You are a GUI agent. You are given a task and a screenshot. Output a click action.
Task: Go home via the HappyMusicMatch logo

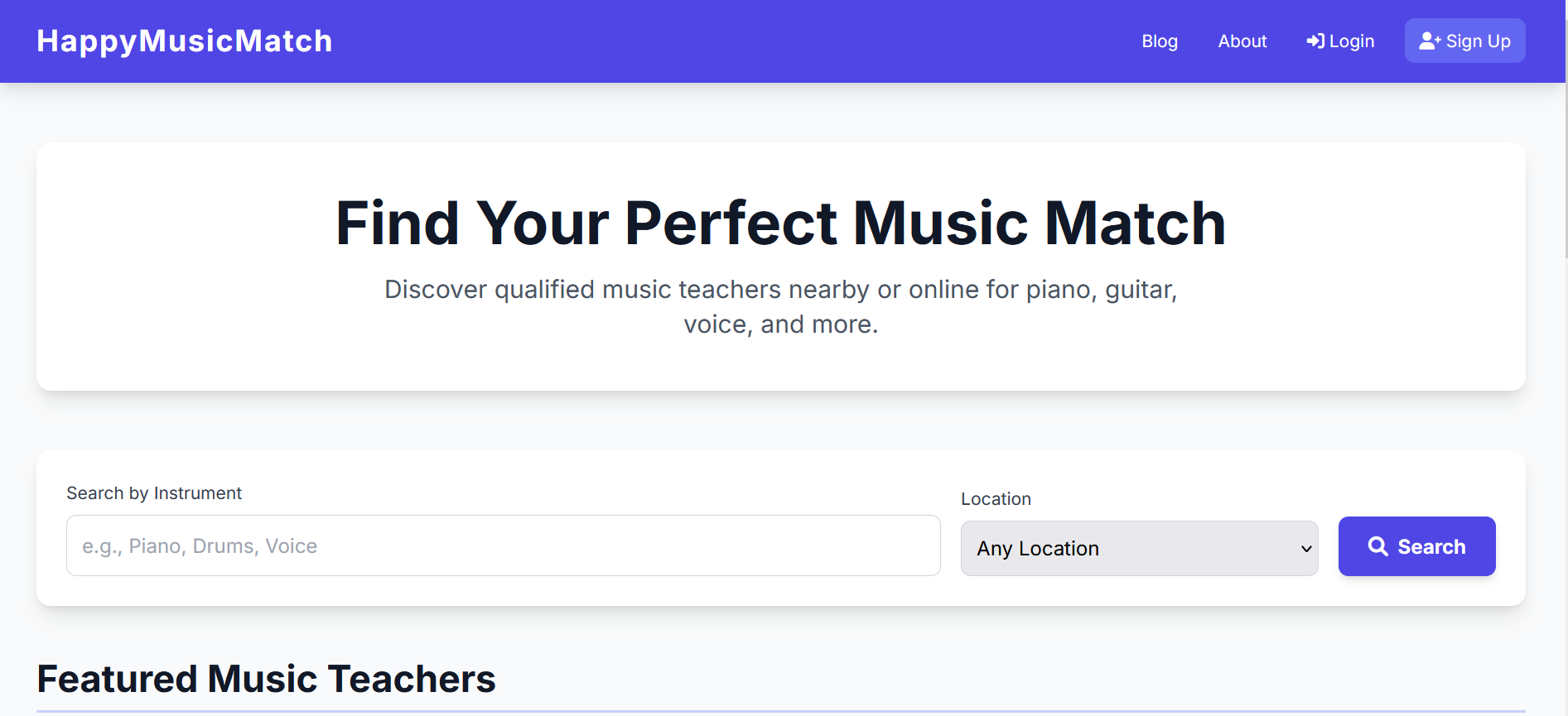pyautogui.click(x=184, y=41)
